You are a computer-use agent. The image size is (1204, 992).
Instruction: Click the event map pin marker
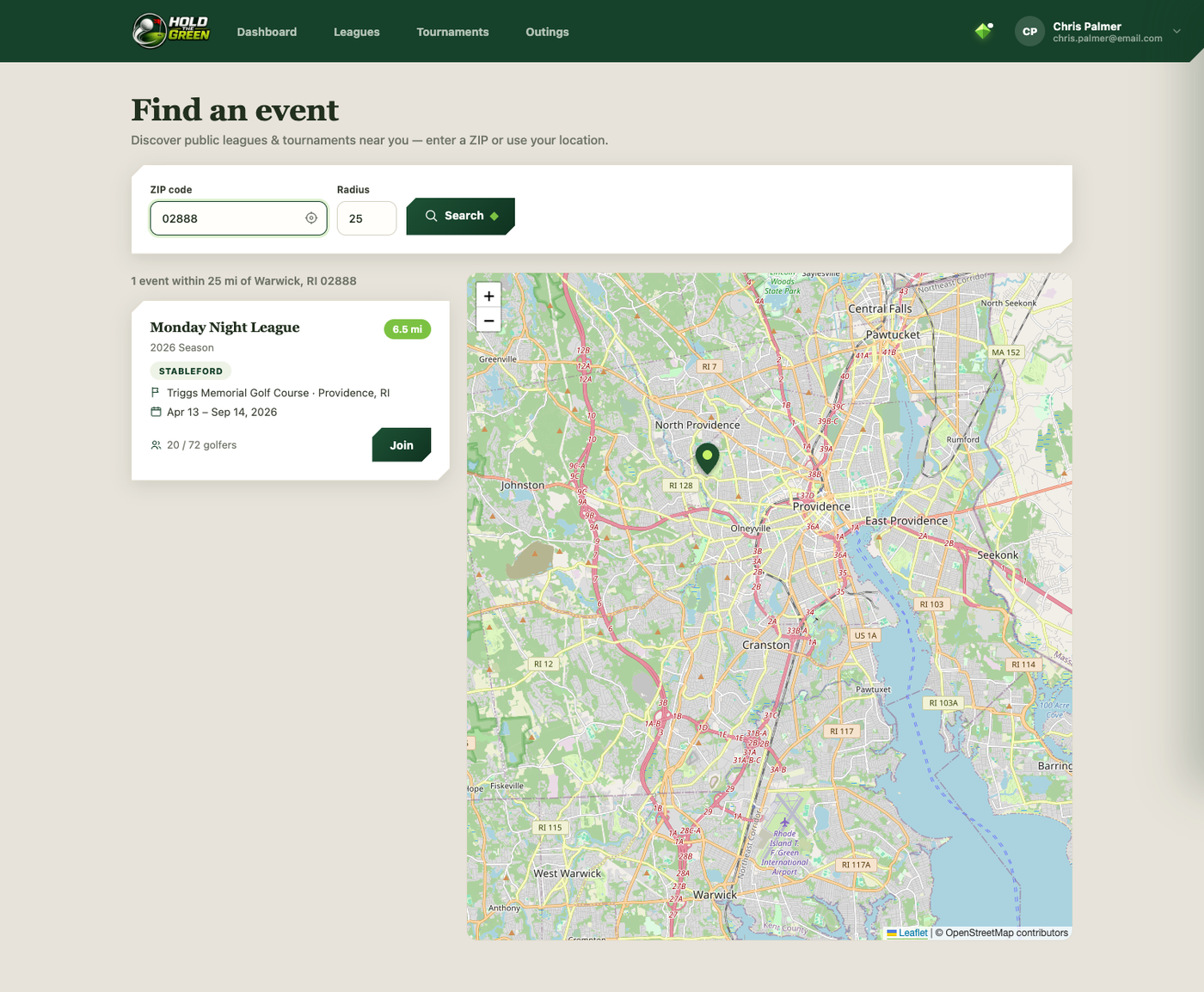pyautogui.click(x=707, y=458)
